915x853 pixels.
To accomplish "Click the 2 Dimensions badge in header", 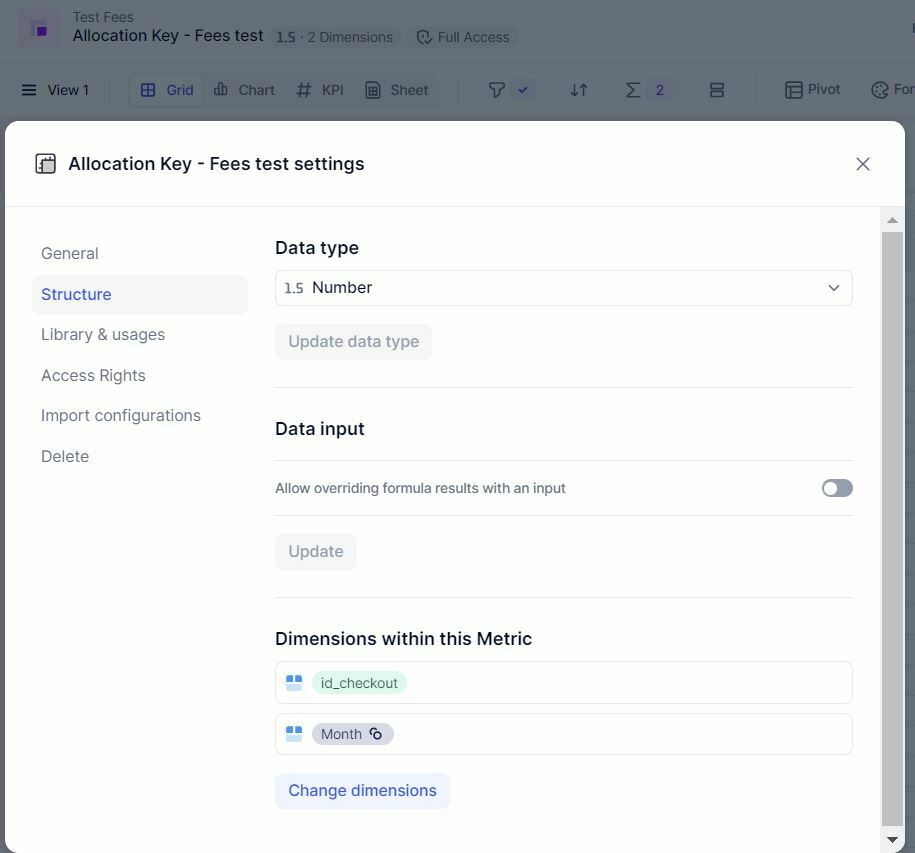I will point(334,37).
